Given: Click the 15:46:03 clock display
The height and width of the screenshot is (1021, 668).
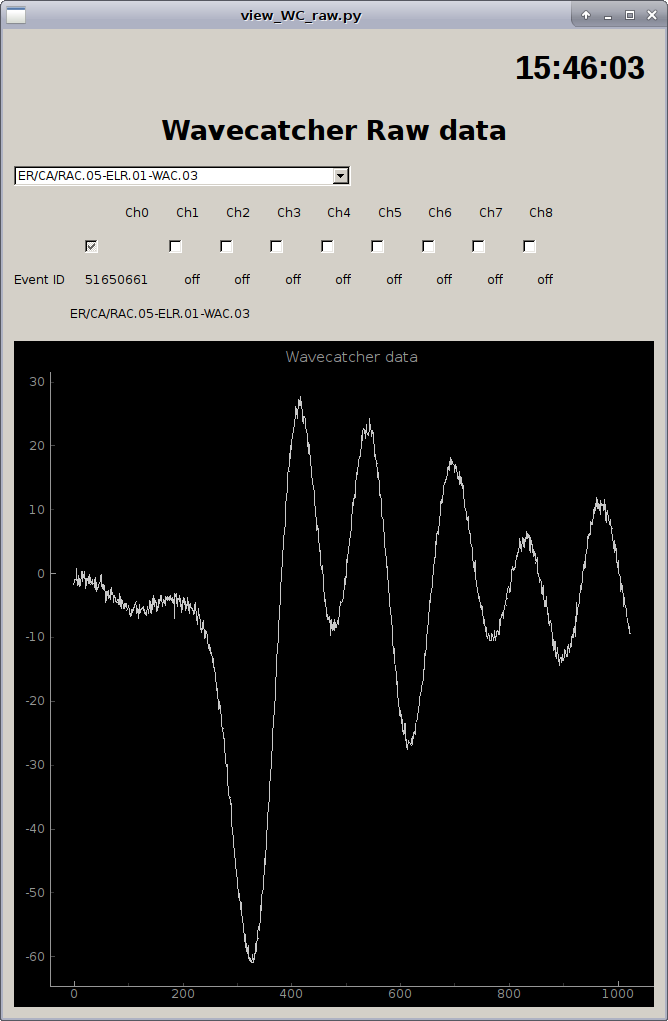Looking at the screenshot, I should point(579,68).
